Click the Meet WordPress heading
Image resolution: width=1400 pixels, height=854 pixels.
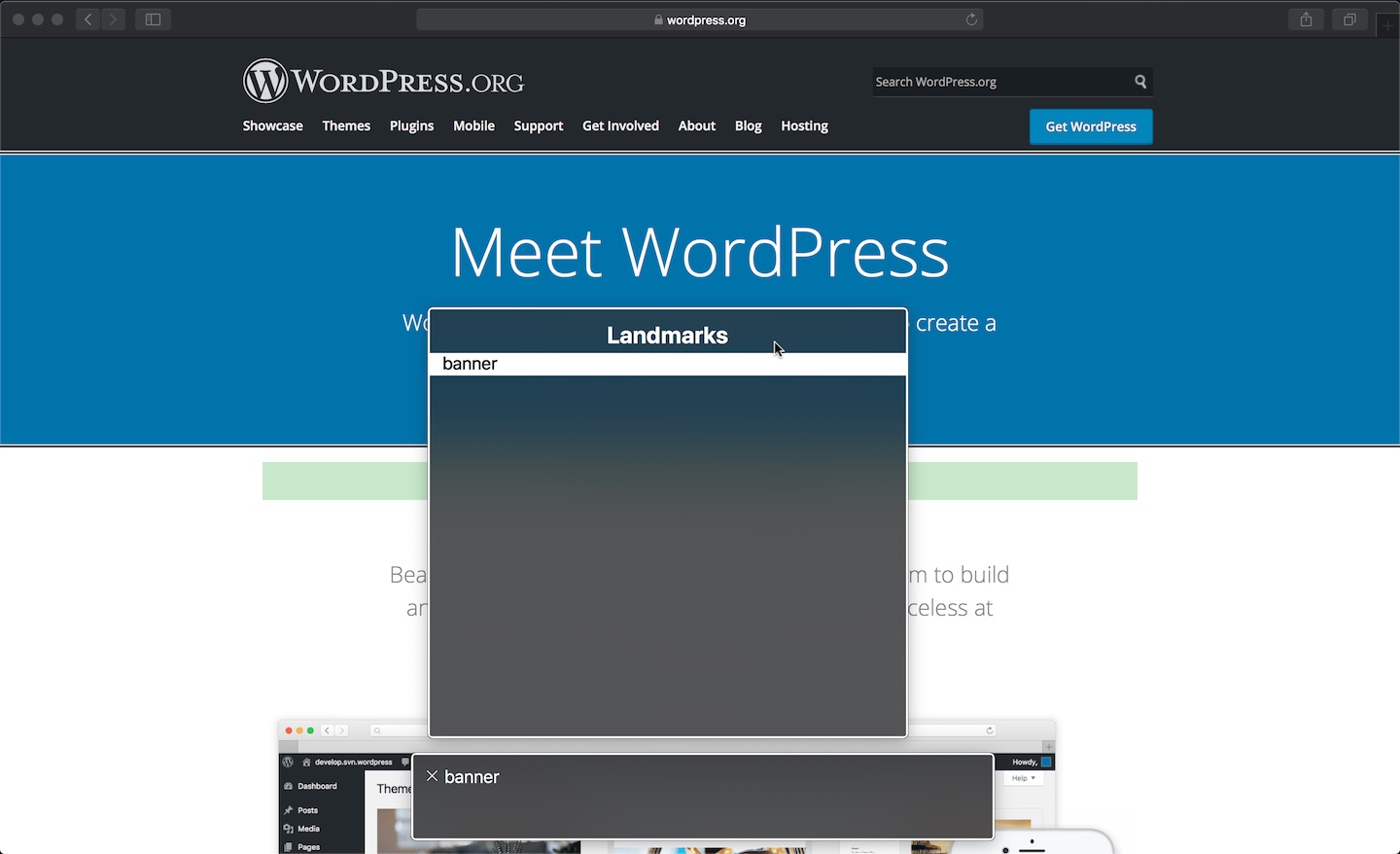700,252
